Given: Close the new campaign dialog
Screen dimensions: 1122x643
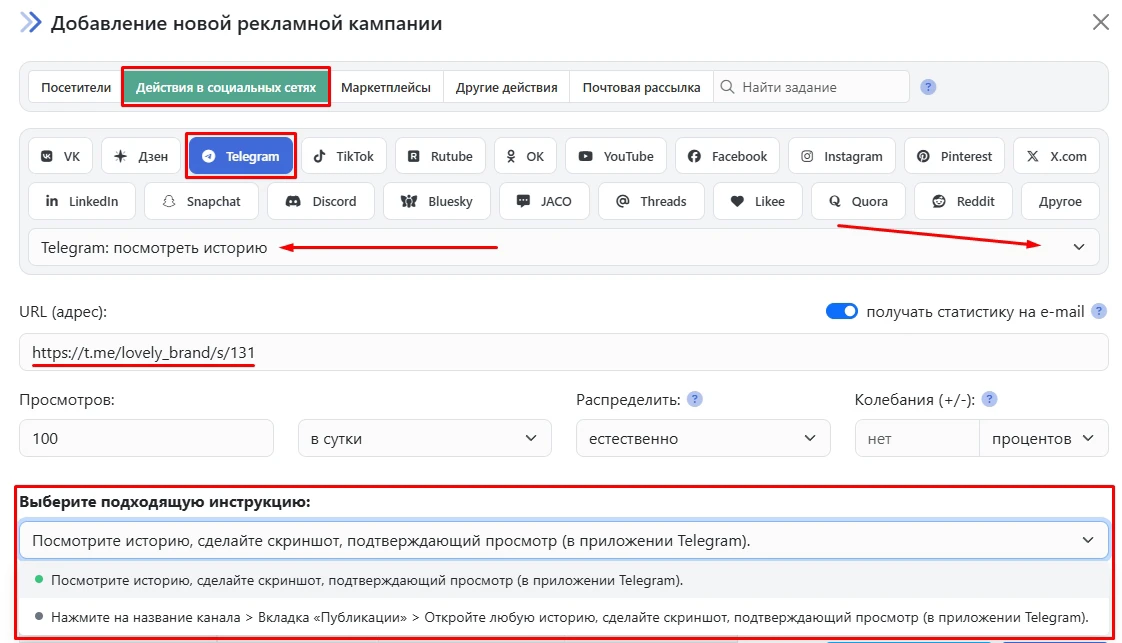Looking at the screenshot, I should pos(1100,22).
